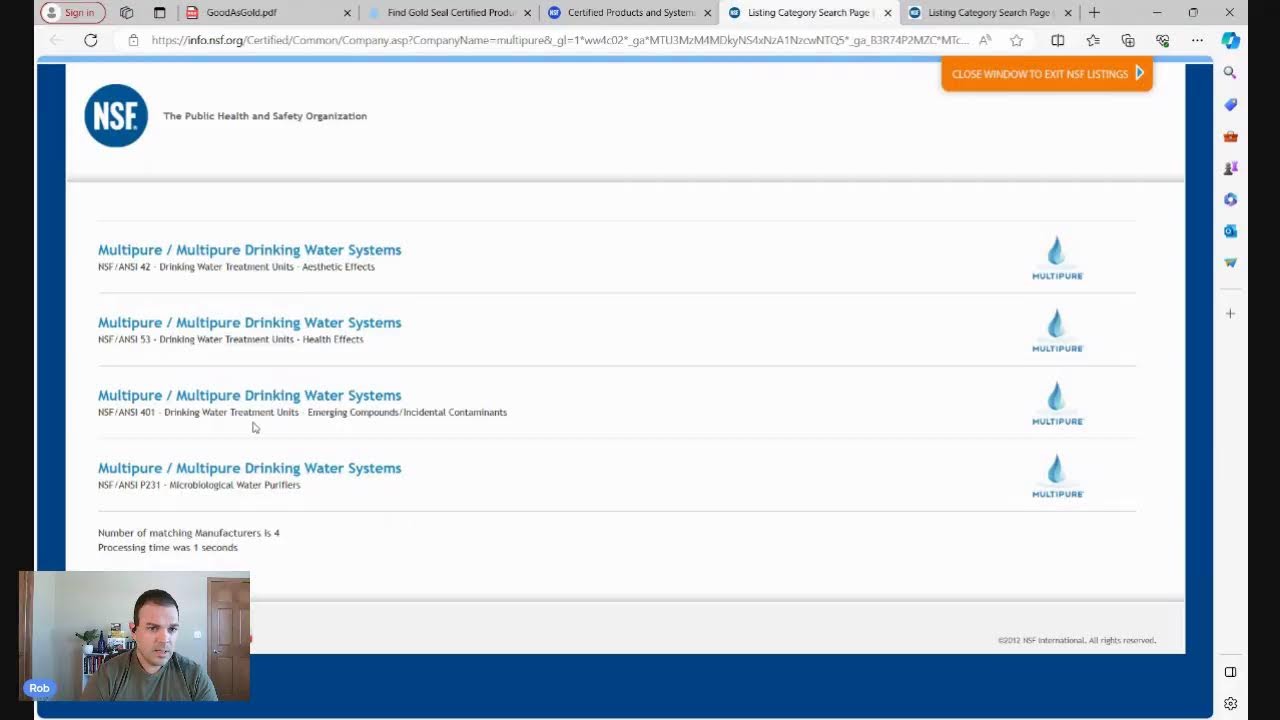Screen dimensions: 1280x720
Task: Click 'Microbiological Water Purifiers' description text
Action: (x=235, y=485)
